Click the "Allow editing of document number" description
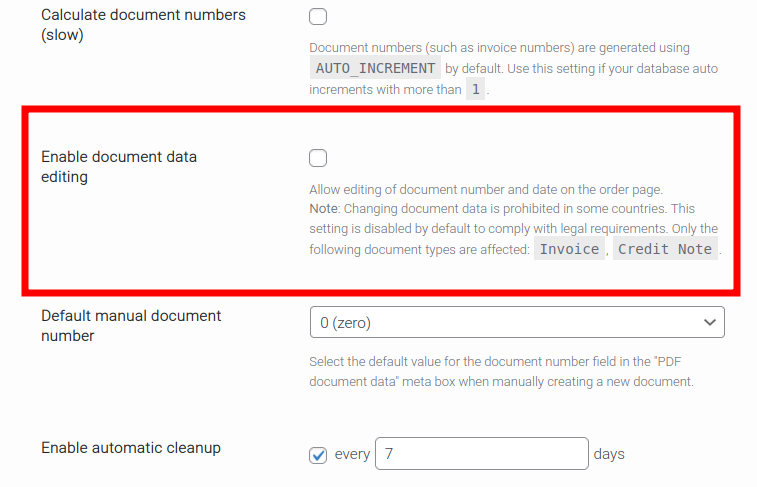 tap(485, 189)
